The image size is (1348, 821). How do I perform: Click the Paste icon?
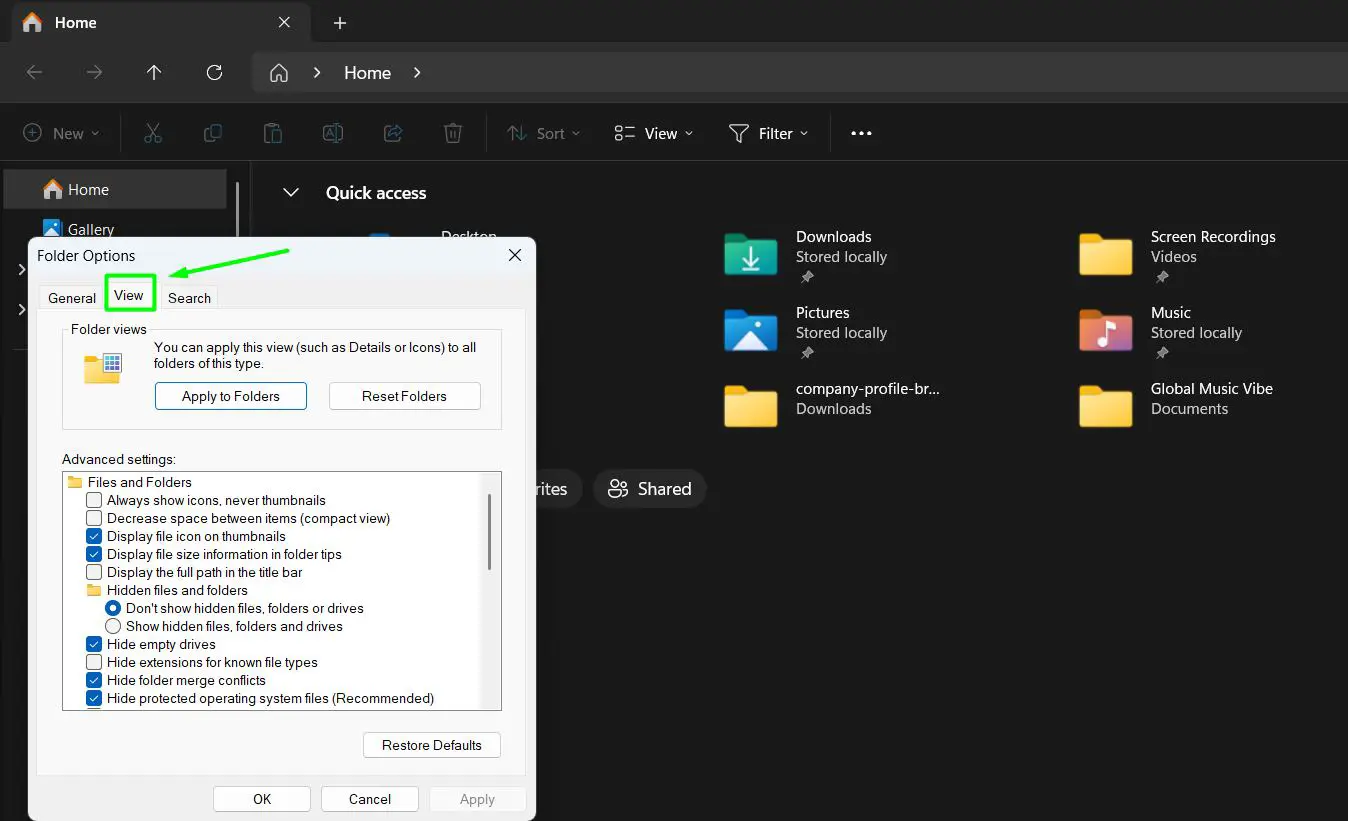(x=273, y=132)
